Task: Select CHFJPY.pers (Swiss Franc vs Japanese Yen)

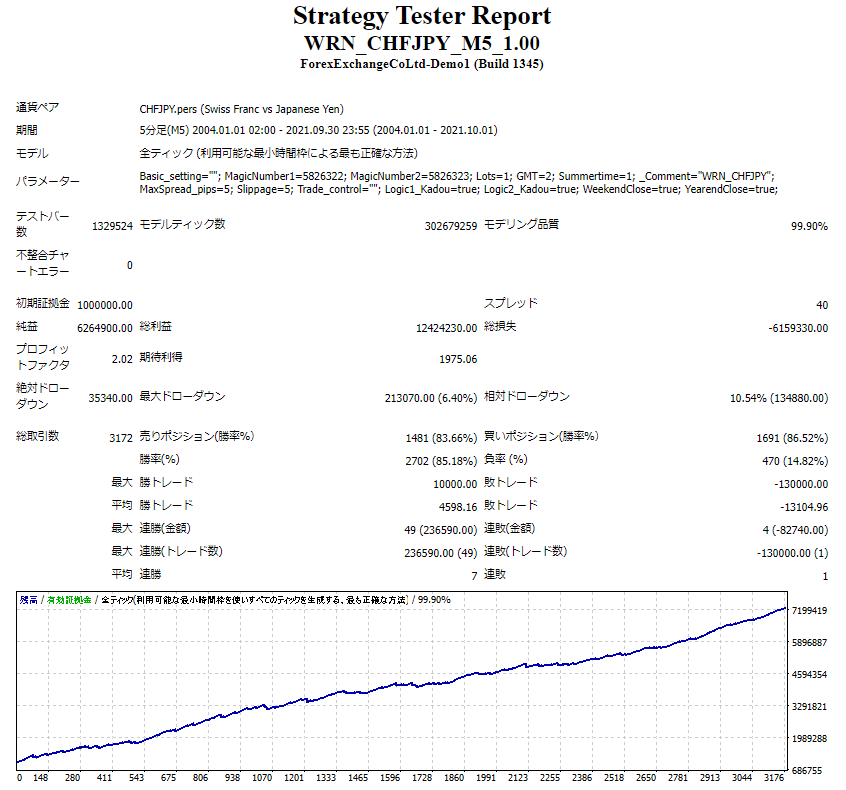Action: 241,109
